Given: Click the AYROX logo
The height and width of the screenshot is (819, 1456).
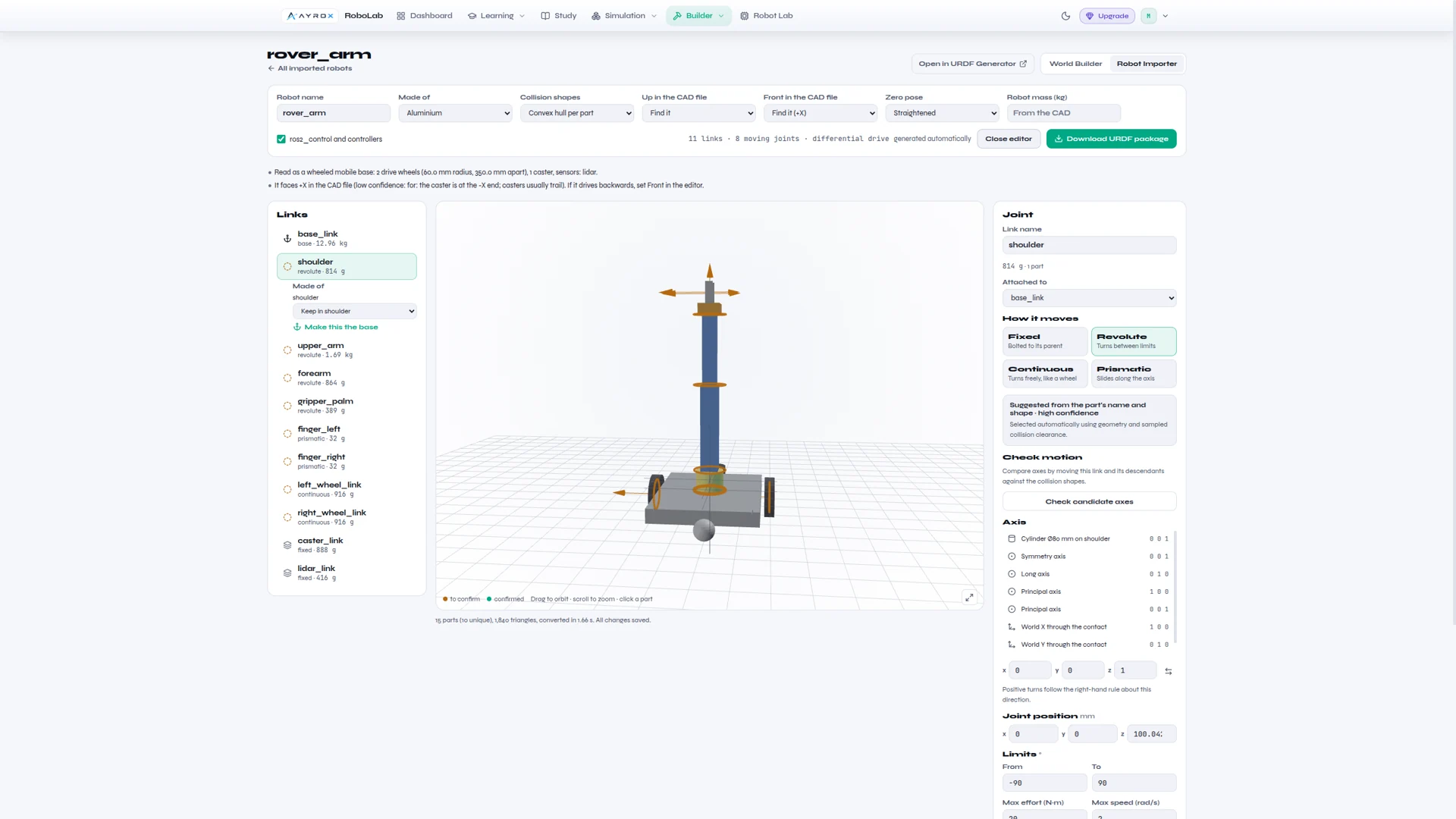Looking at the screenshot, I should [310, 16].
